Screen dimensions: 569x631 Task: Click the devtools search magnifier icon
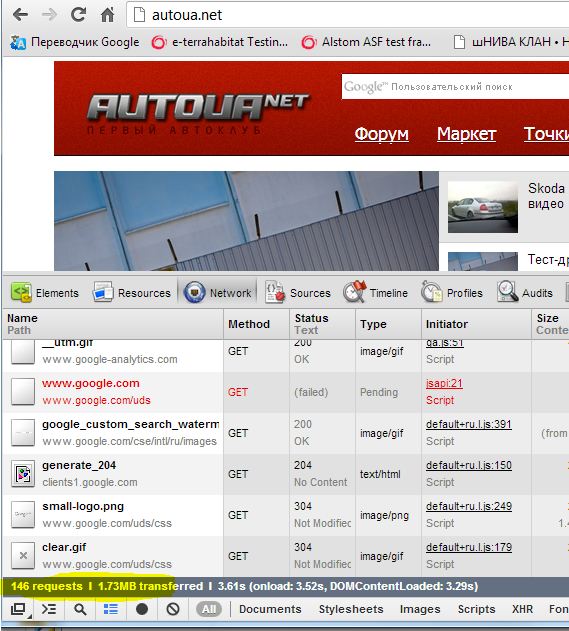80,609
